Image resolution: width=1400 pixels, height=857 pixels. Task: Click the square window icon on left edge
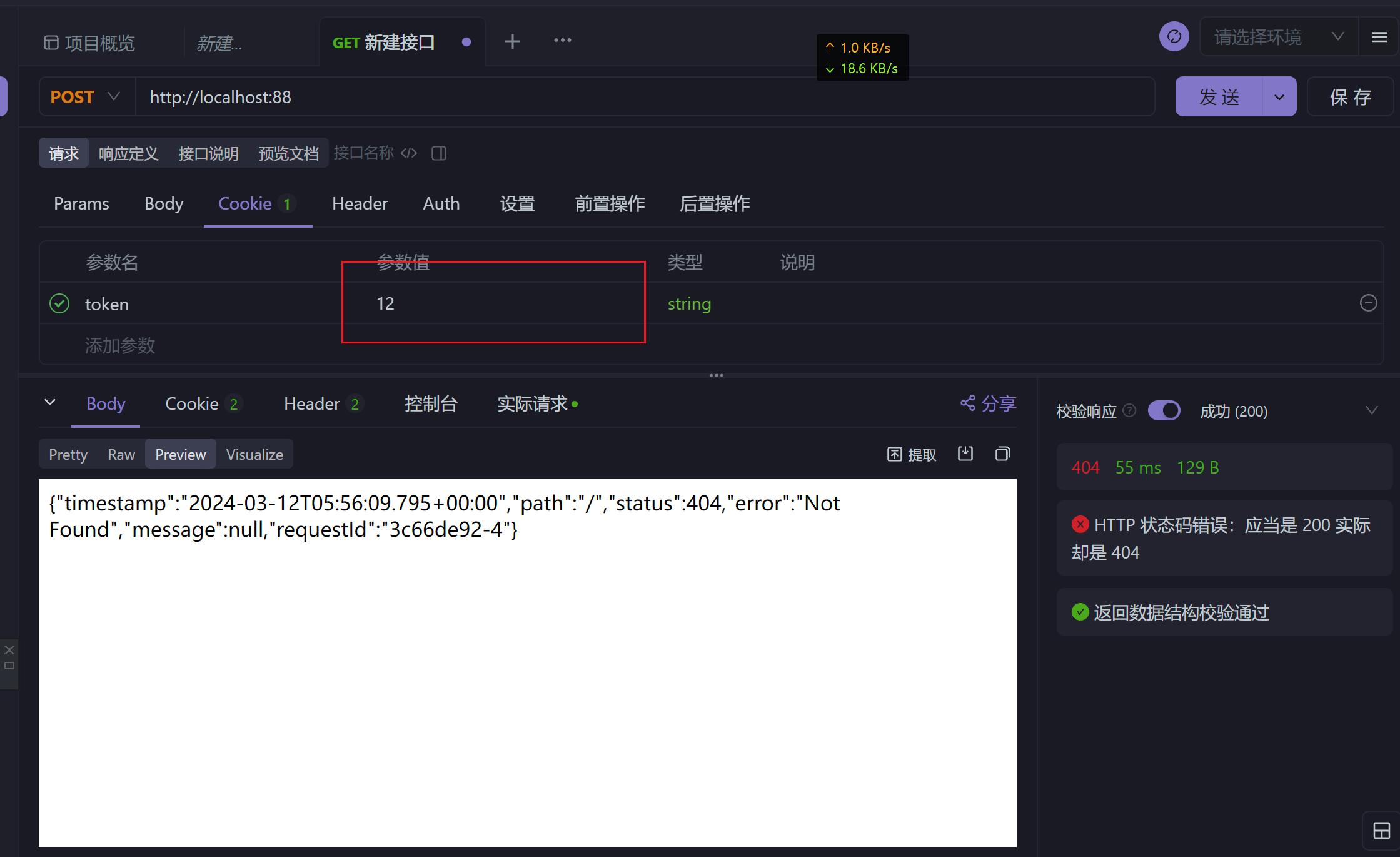[9, 666]
